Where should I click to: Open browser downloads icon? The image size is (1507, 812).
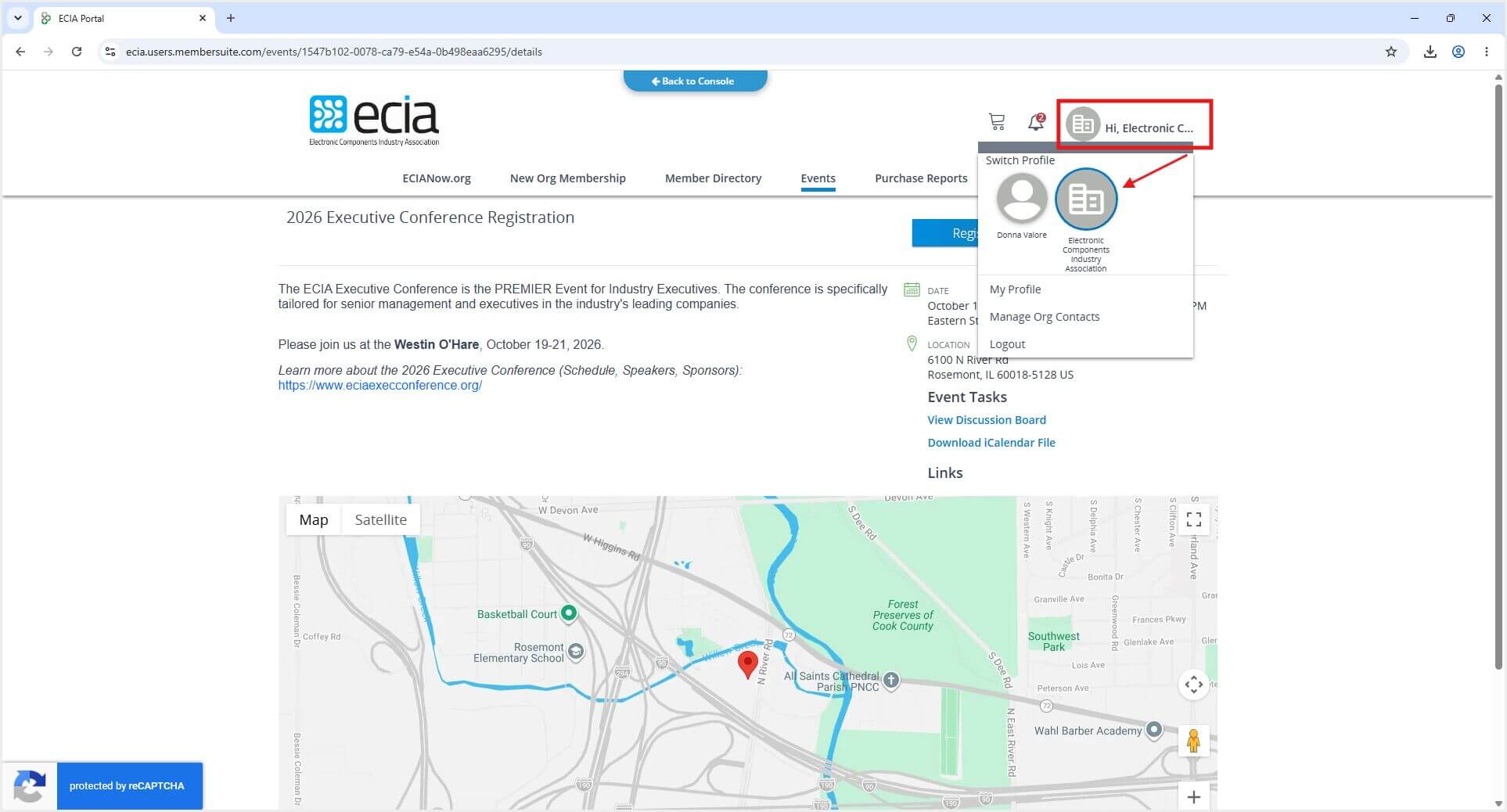(x=1430, y=52)
